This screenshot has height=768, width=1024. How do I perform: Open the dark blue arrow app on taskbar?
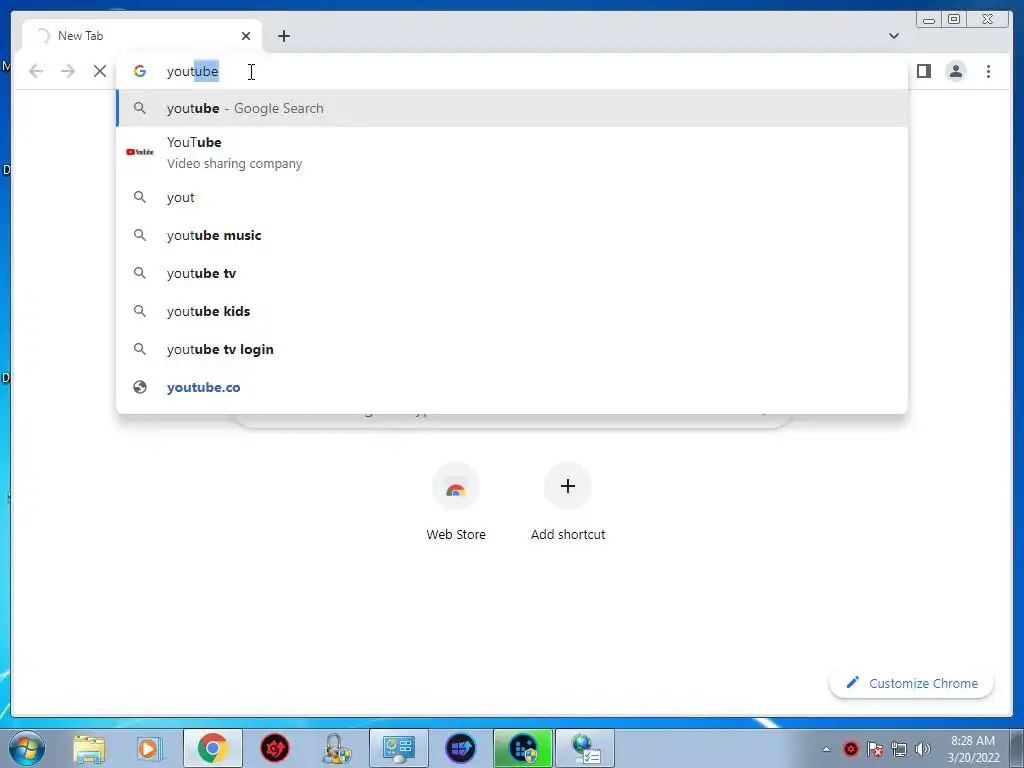click(460, 748)
